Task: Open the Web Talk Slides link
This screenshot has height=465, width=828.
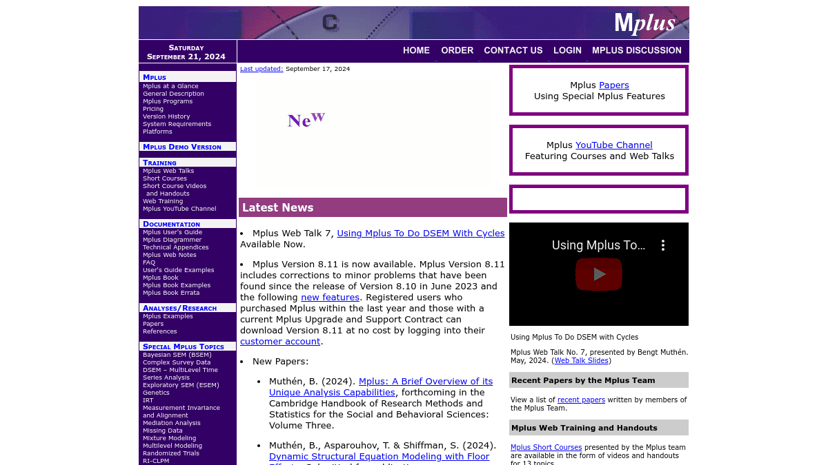Action: [x=581, y=361]
